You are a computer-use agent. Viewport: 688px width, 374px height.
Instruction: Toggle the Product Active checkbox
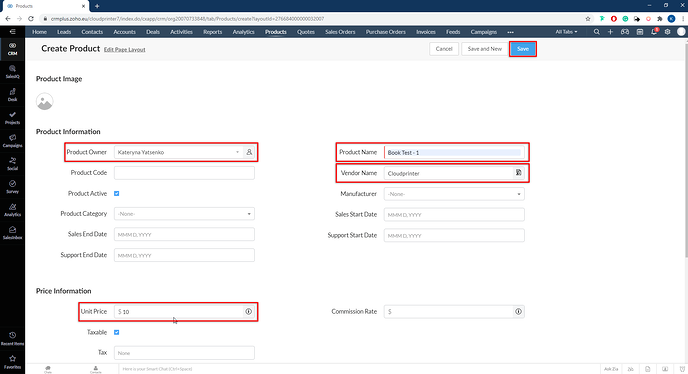point(116,193)
